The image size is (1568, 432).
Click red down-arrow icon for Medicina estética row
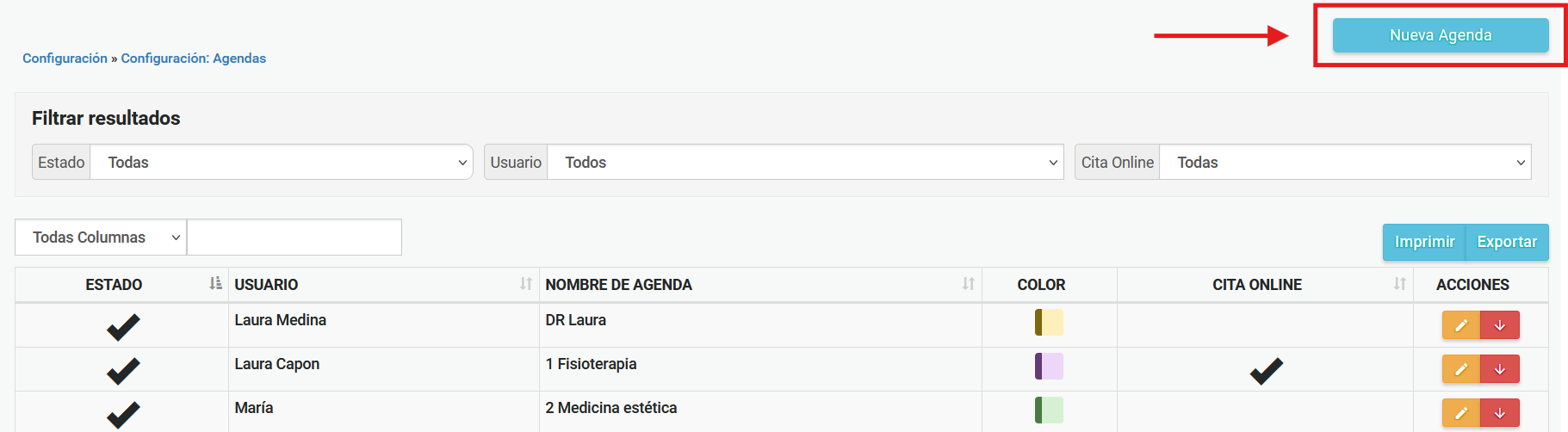click(x=1500, y=413)
